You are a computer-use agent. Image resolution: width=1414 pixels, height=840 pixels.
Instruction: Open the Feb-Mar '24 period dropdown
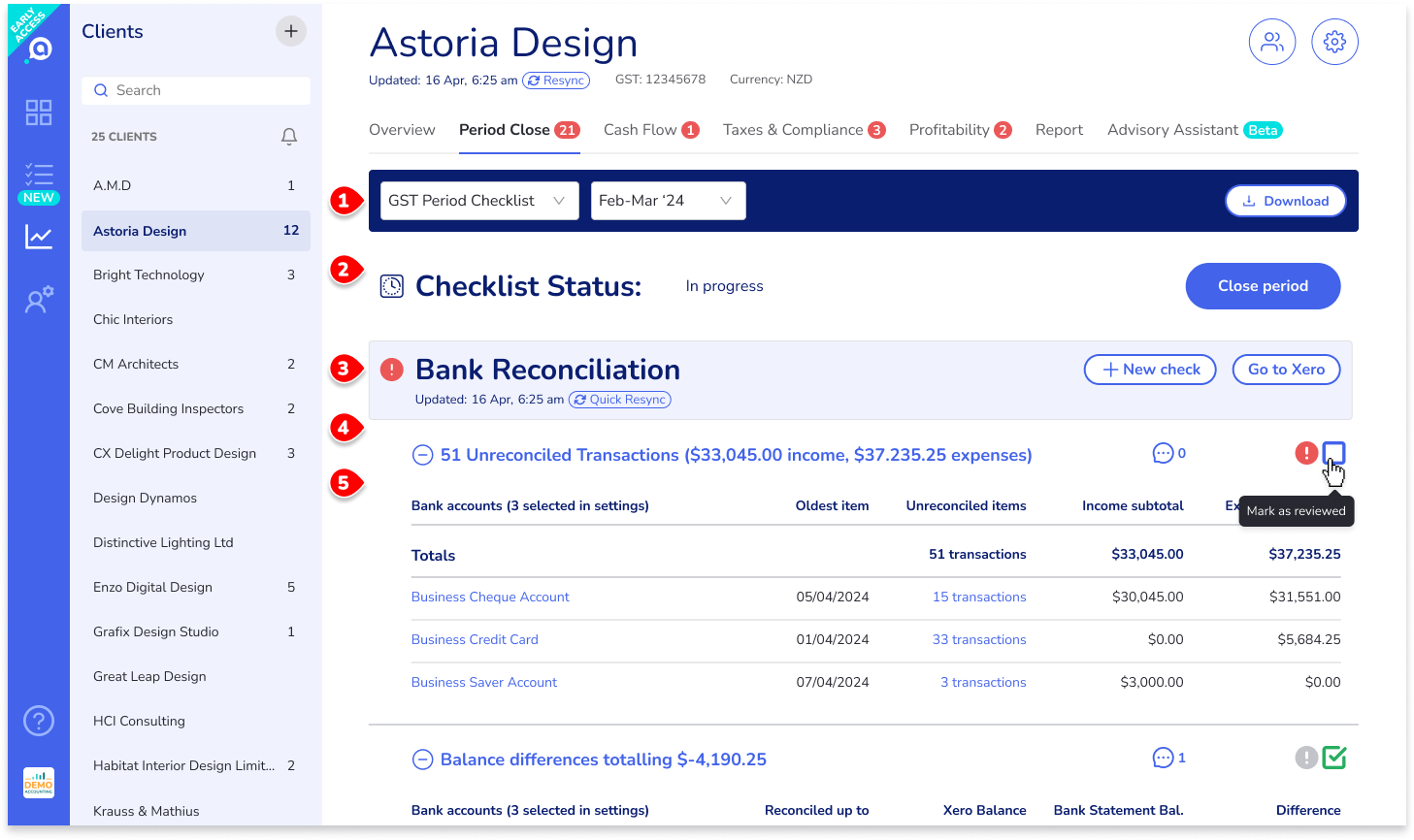coord(668,201)
